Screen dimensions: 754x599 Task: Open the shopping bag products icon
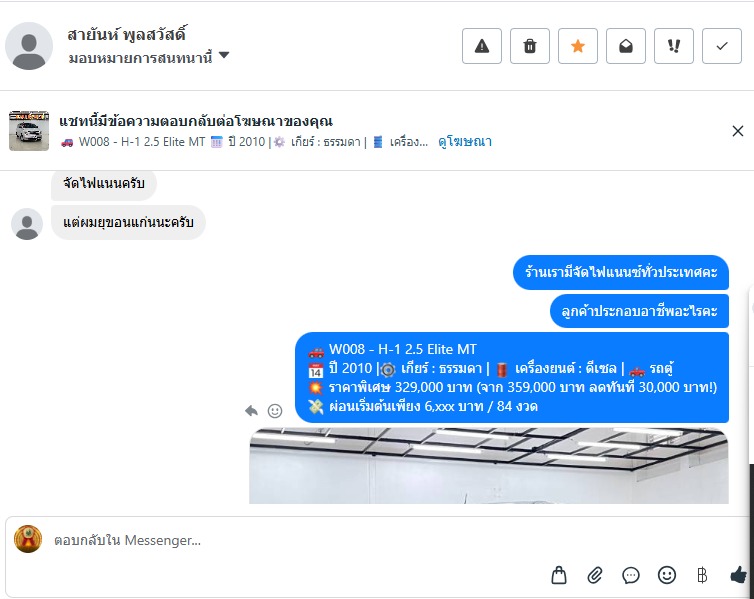(x=559, y=575)
